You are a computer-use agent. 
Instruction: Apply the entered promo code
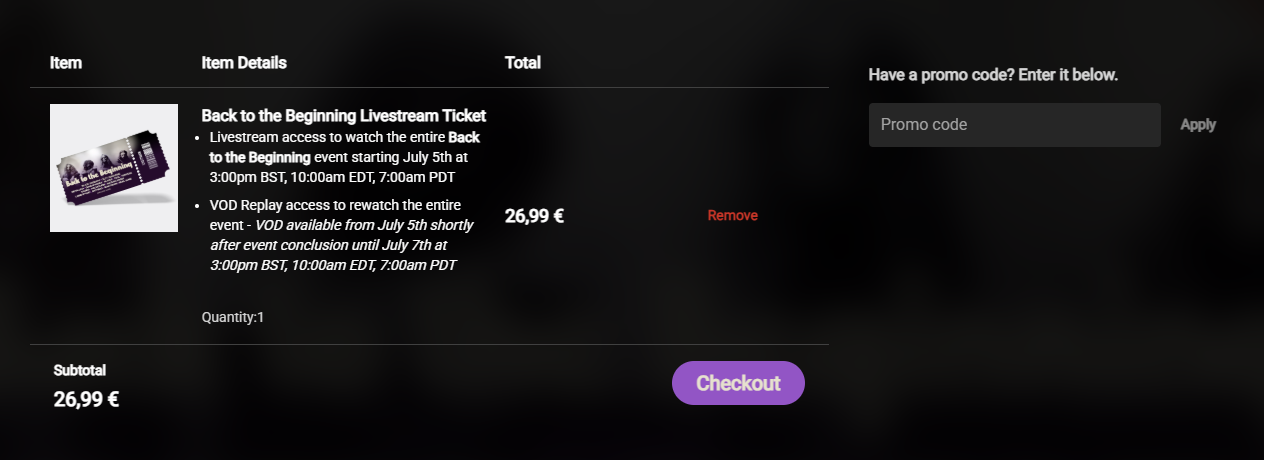pos(1198,125)
